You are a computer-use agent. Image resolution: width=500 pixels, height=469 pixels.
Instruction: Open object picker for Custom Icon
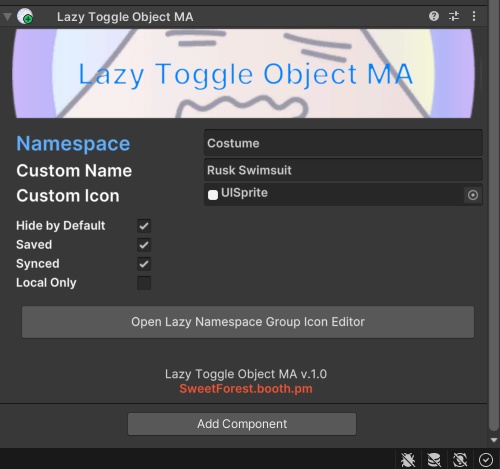pyautogui.click(x=473, y=195)
